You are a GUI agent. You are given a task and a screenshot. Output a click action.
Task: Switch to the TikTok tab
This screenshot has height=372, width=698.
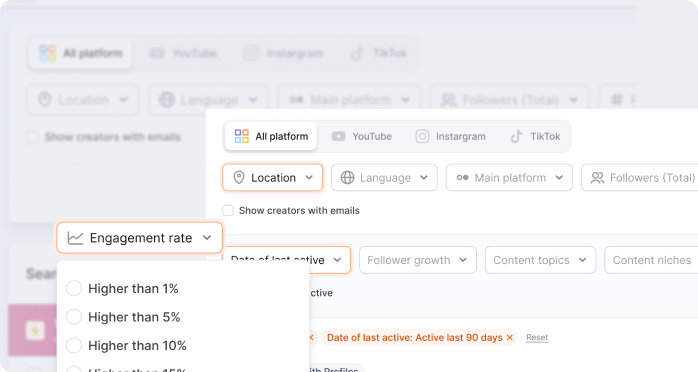pos(535,136)
